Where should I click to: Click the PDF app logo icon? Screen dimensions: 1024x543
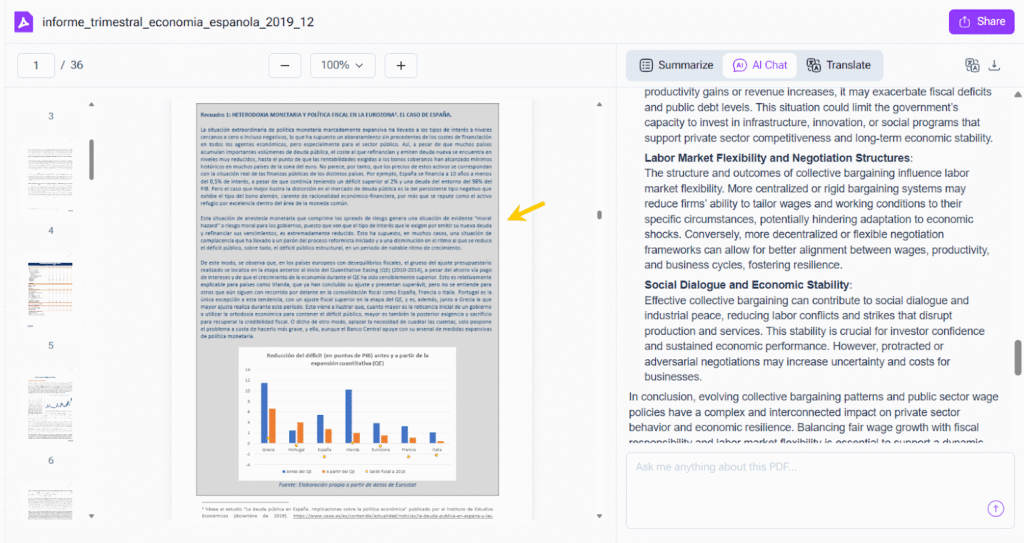(x=24, y=22)
